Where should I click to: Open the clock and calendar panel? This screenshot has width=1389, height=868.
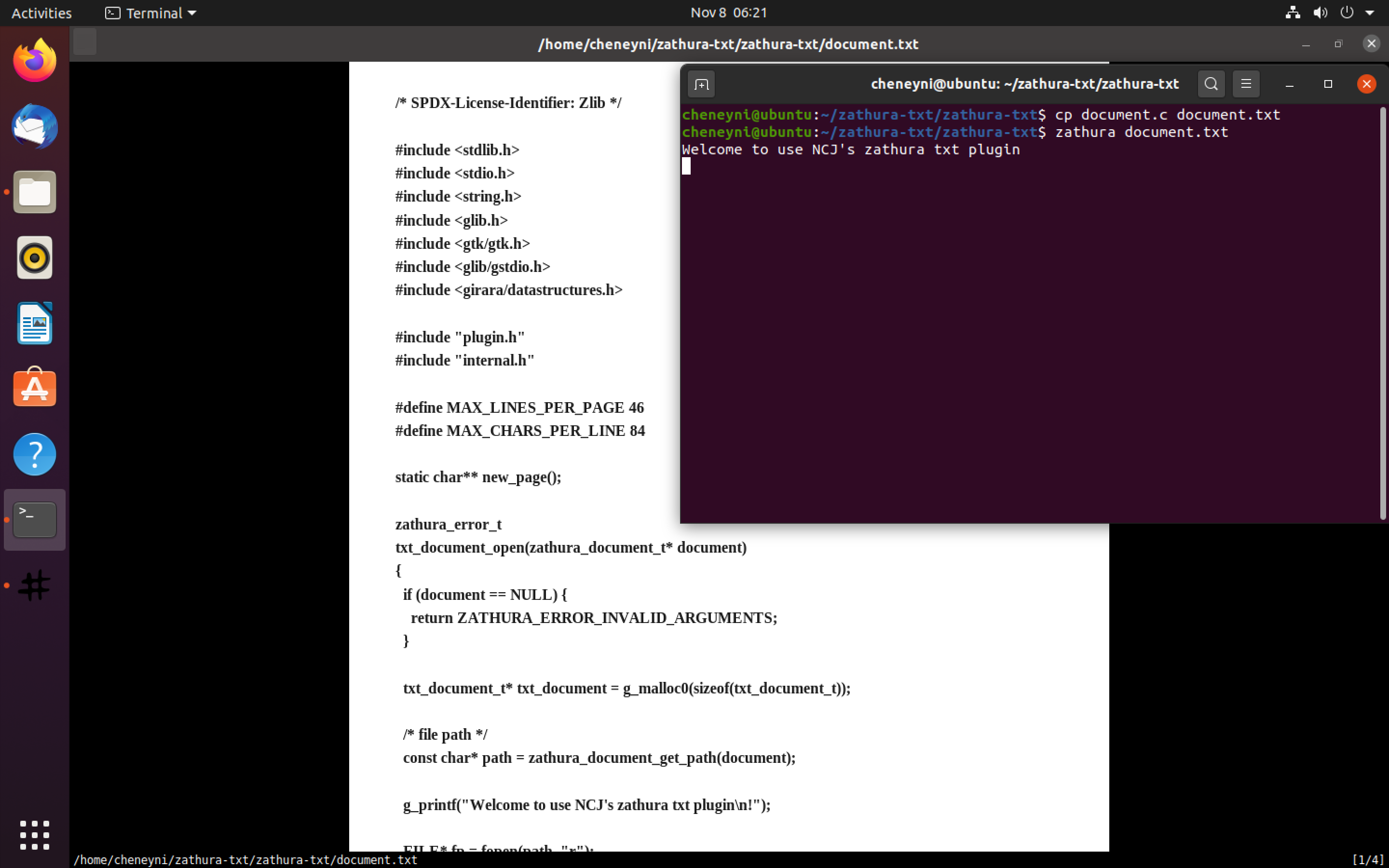pyautogui.click(x=728, y=13)
